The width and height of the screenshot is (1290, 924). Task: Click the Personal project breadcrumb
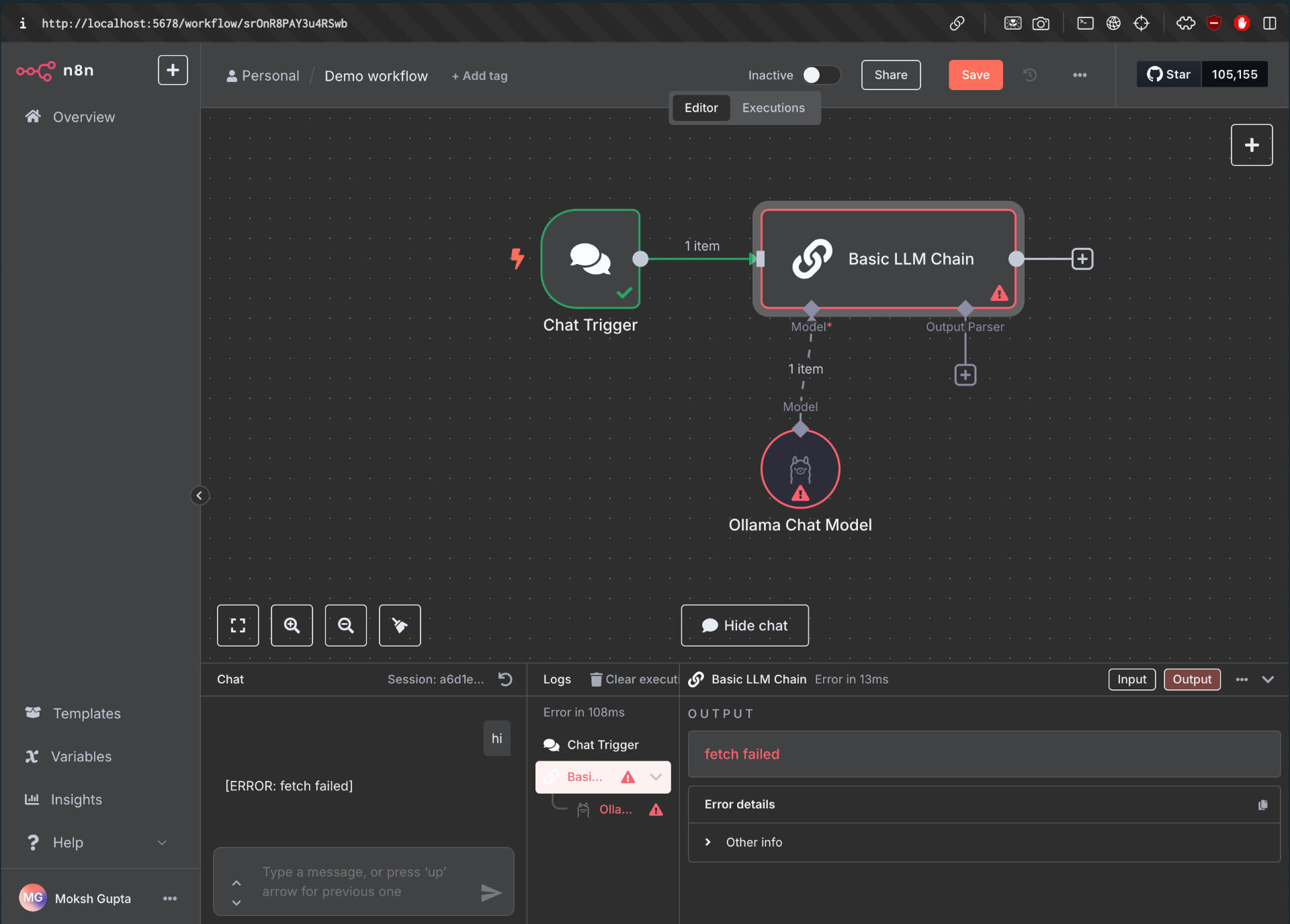[263, 76]
